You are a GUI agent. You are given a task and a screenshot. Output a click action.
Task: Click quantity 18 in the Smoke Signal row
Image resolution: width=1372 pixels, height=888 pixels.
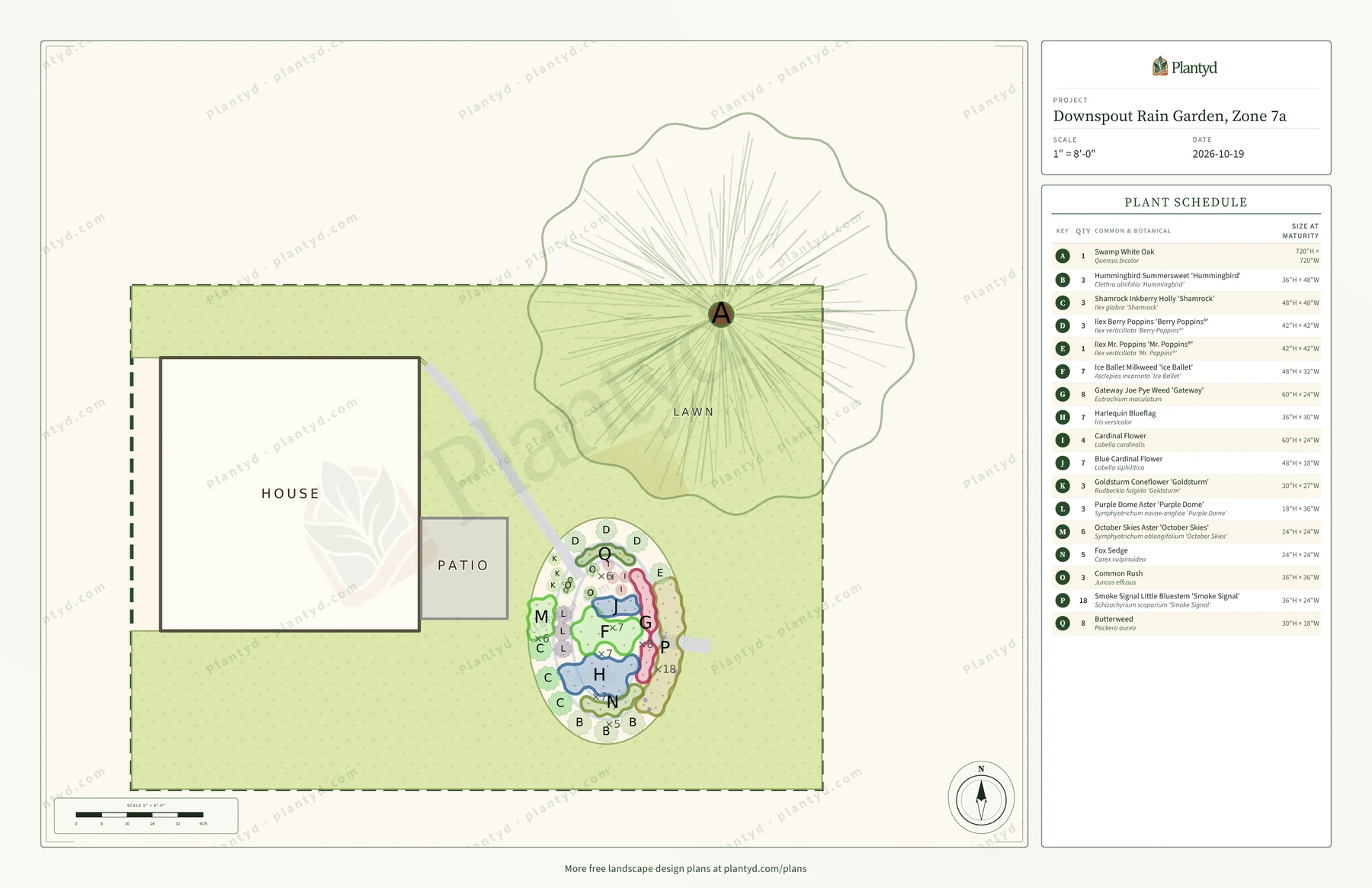pyautogui.click(x=1083, y=601)
